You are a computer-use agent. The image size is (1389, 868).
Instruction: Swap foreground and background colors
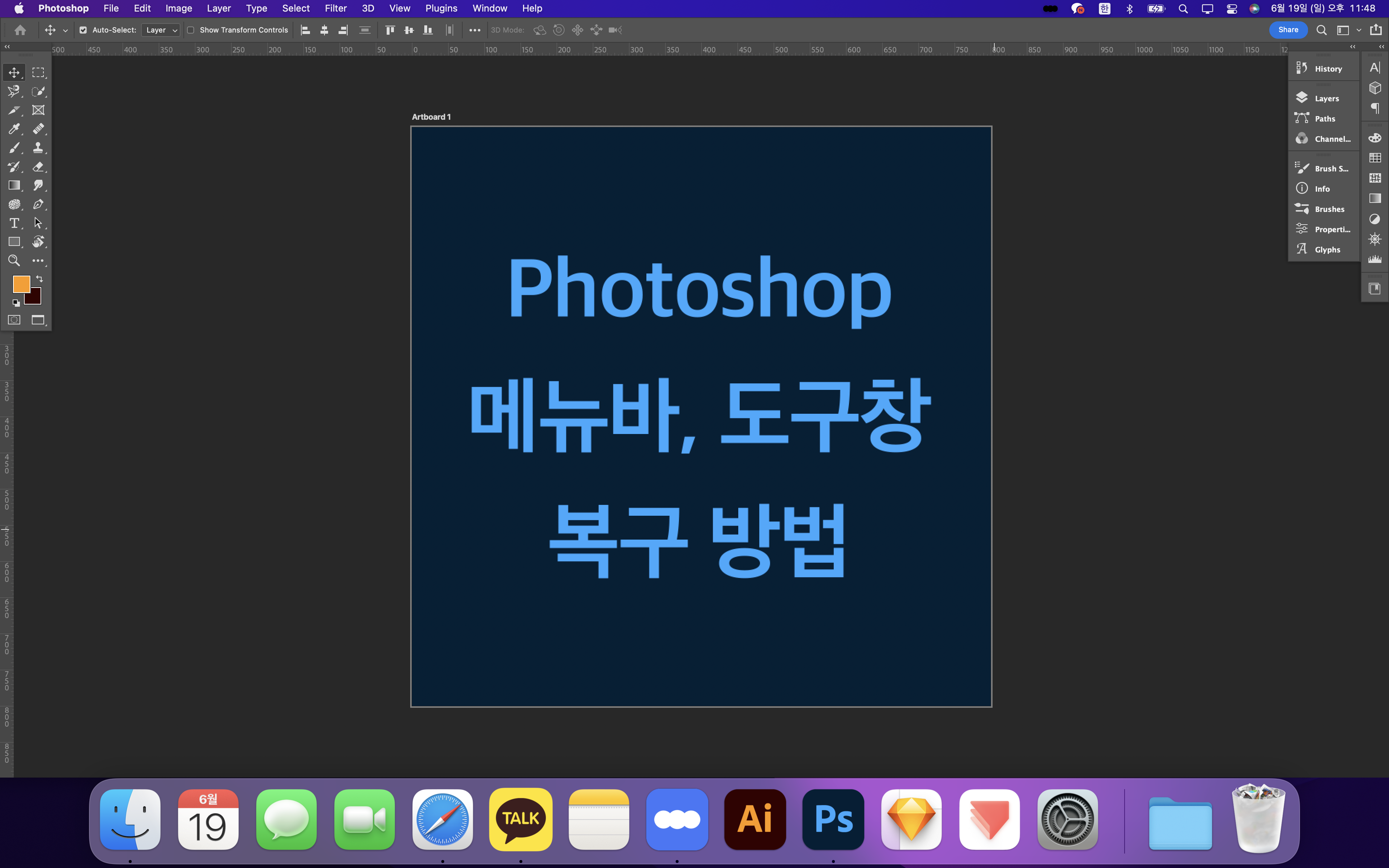tap(39, 278)
